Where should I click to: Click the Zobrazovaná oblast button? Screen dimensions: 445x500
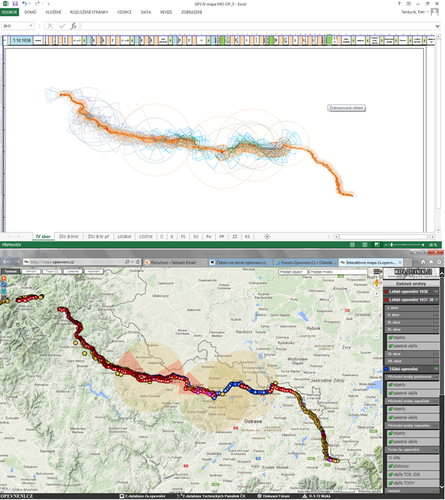(346, 108)
